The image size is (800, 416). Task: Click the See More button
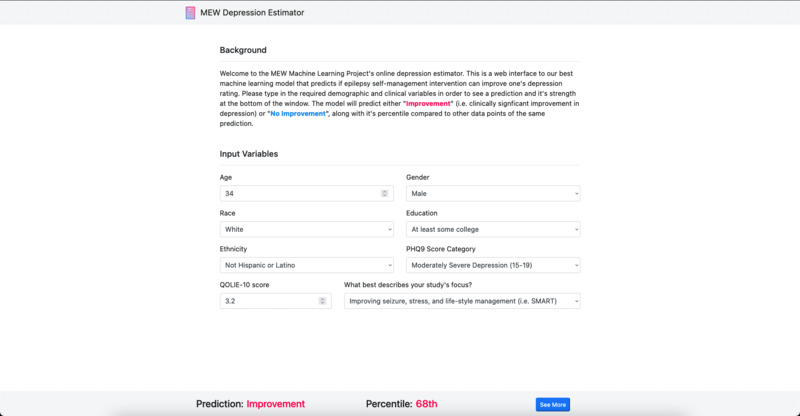coord(553,404)
